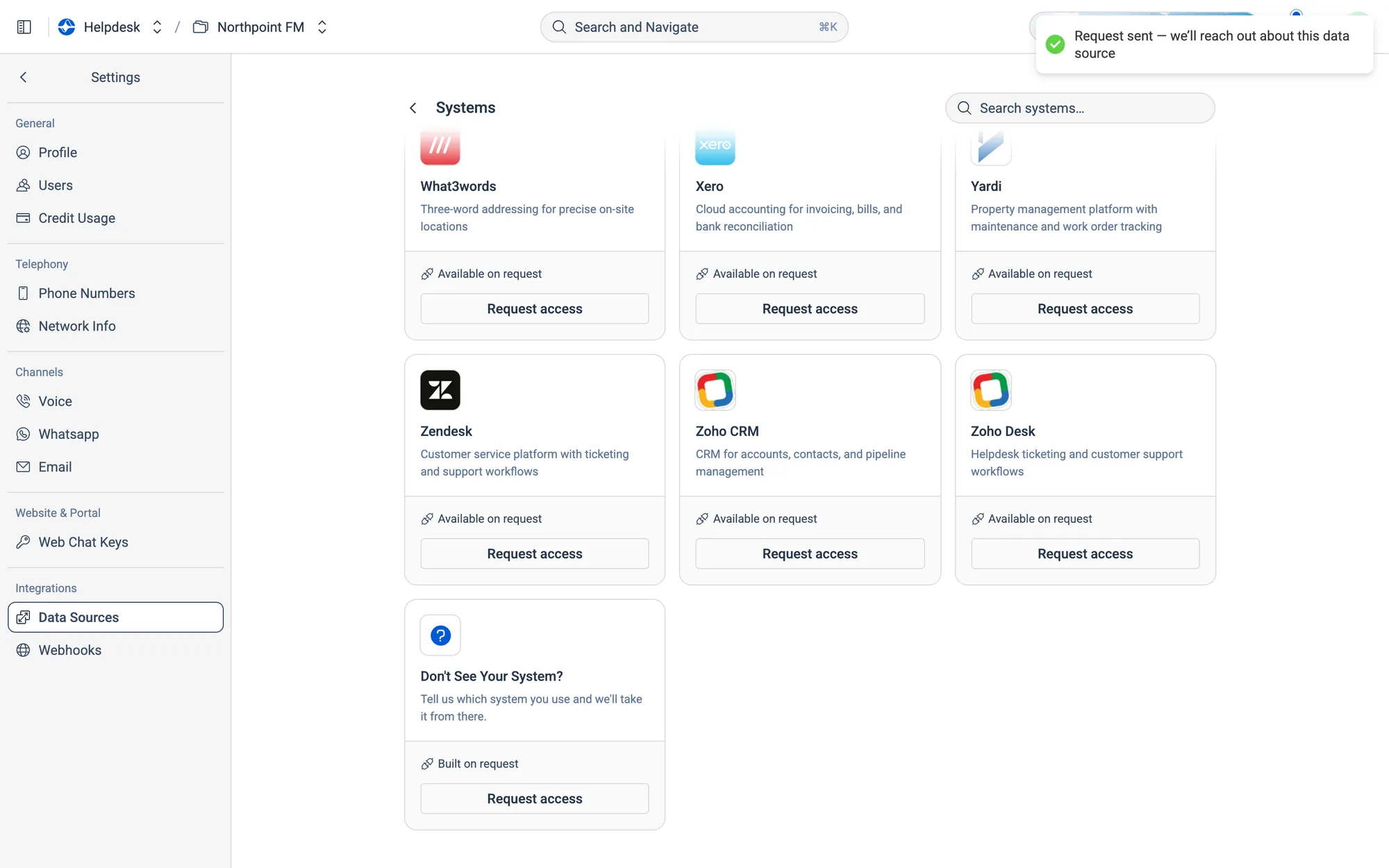Click the 'Built on request' label

coord(478,764)
